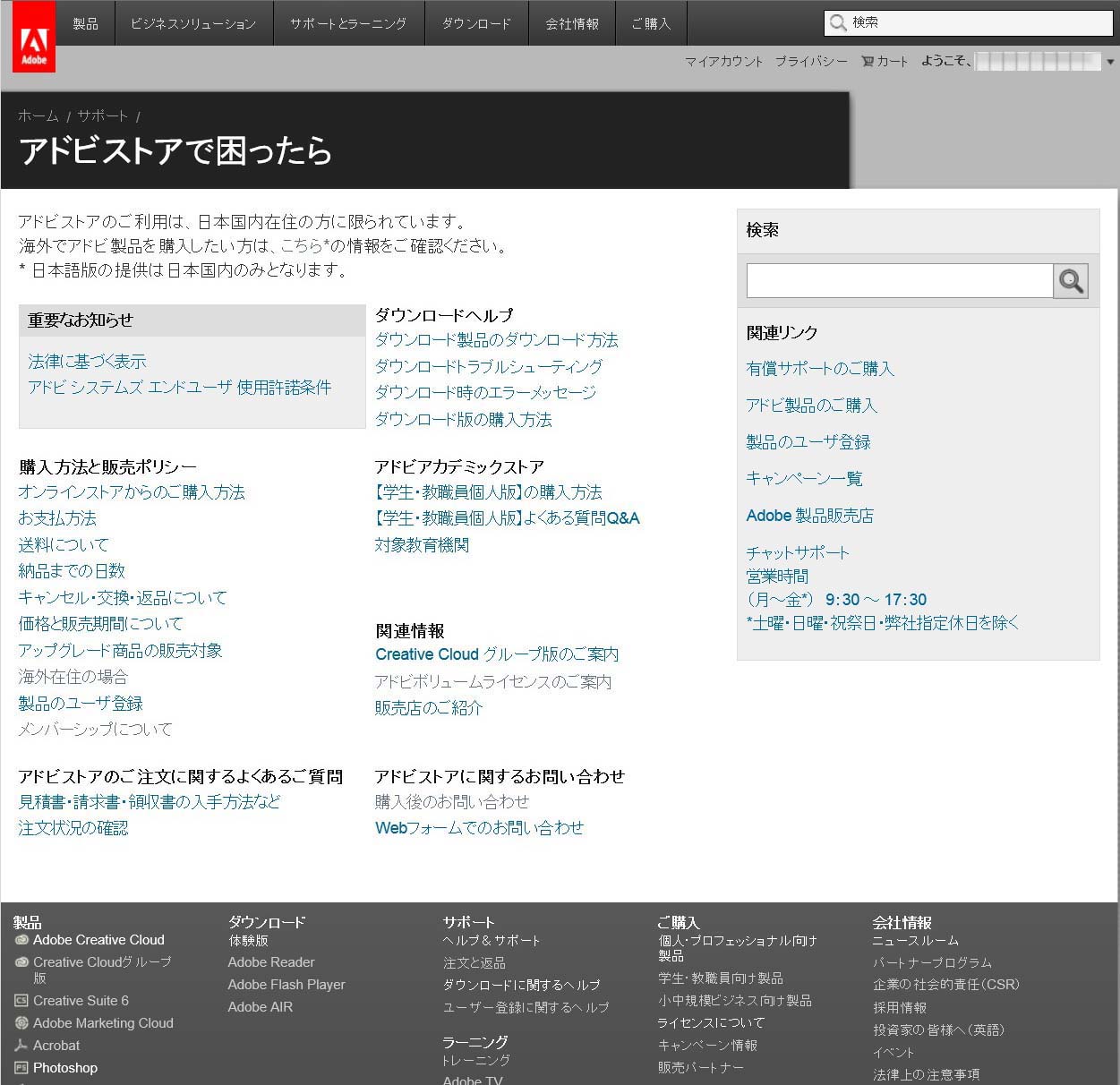Open Creative Cloud グループ版のご案内

click(498, 654)
